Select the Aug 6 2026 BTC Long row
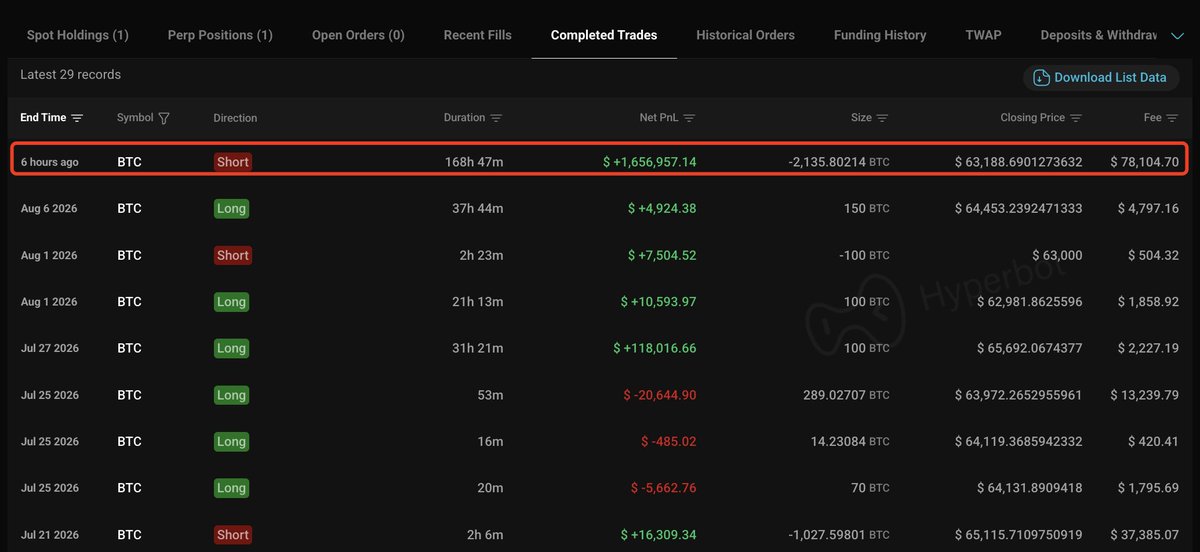This screenshot has width=1200, height=552. [x=599, y=209]
